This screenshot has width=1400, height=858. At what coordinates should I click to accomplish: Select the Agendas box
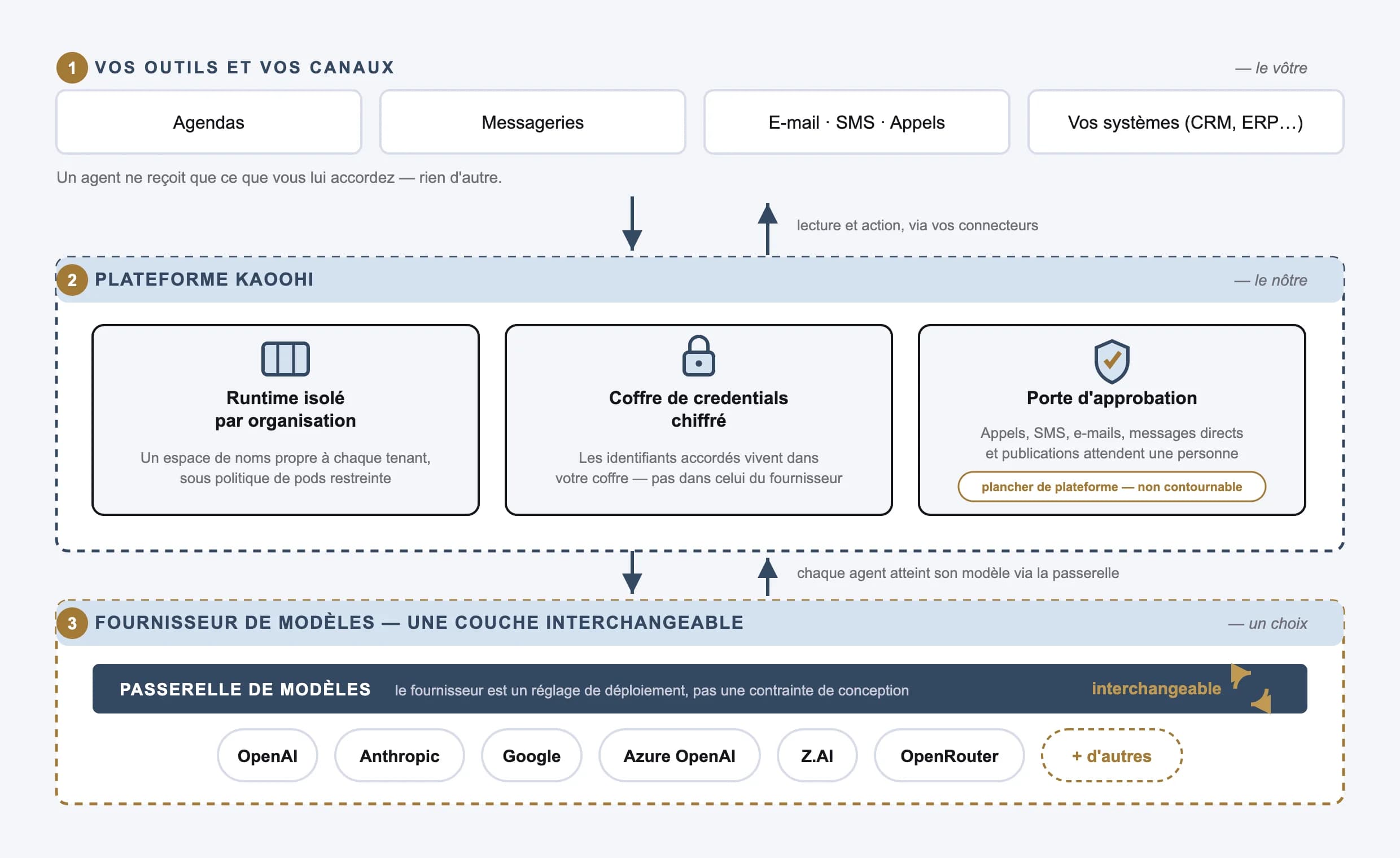pyautogui.click(x=208, y=122)
